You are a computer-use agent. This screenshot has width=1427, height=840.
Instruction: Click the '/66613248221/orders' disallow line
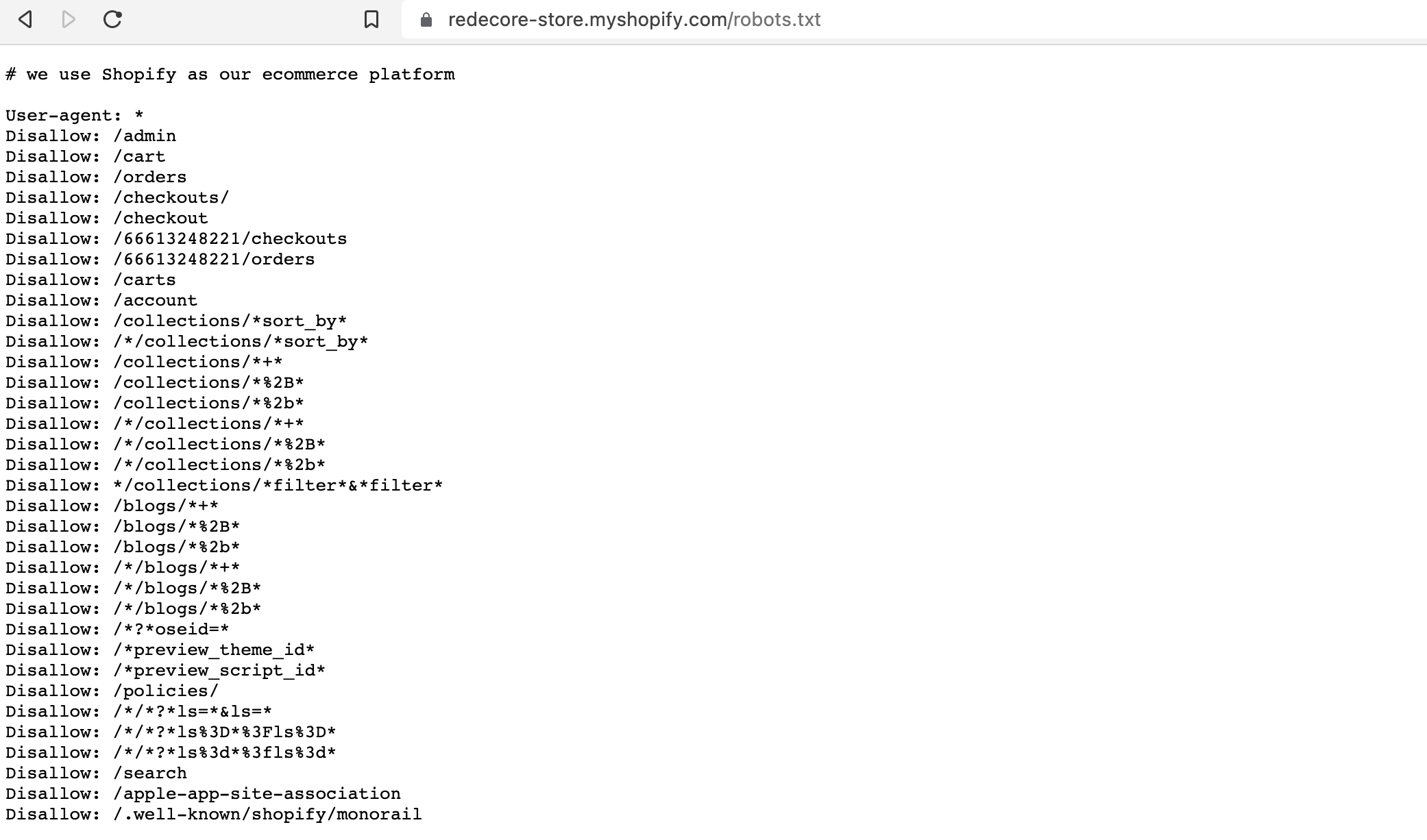coord(160,259)
